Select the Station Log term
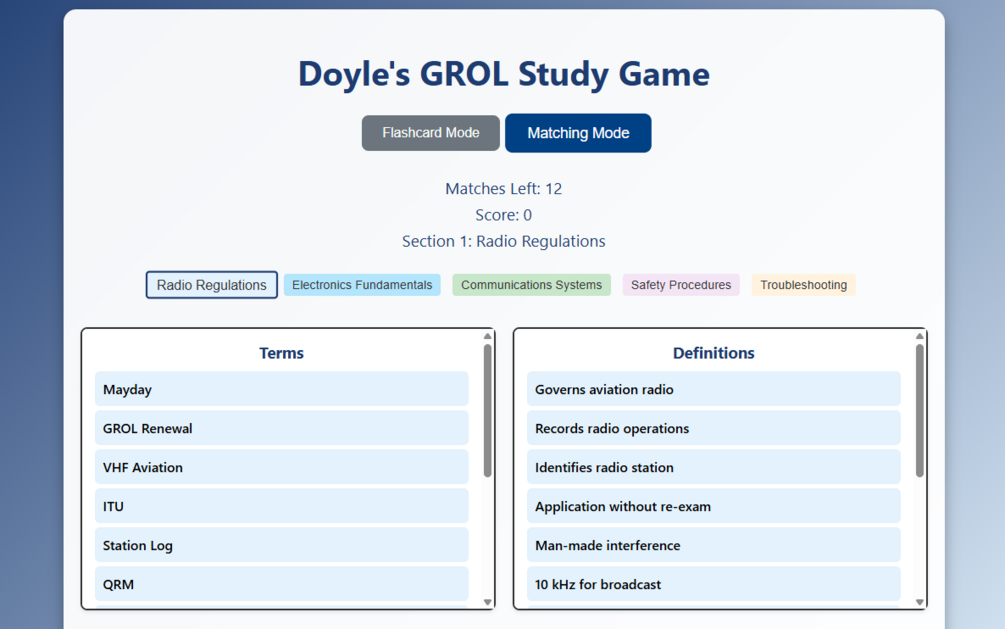 click(x=281, y=546)
